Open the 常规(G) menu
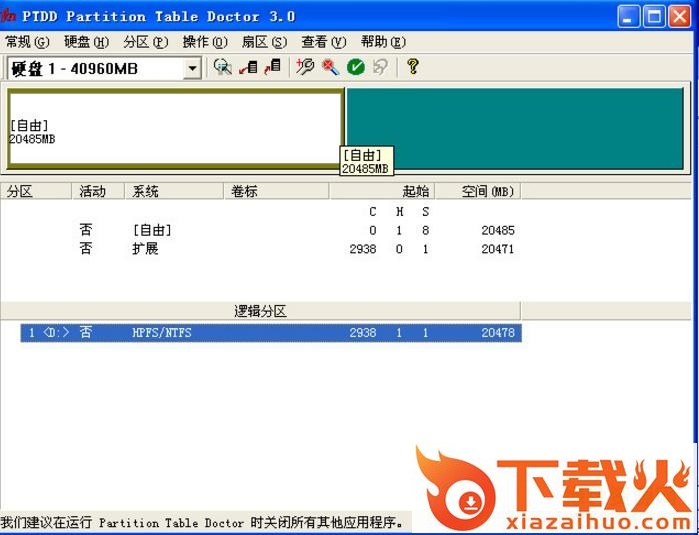 (27, 42)
